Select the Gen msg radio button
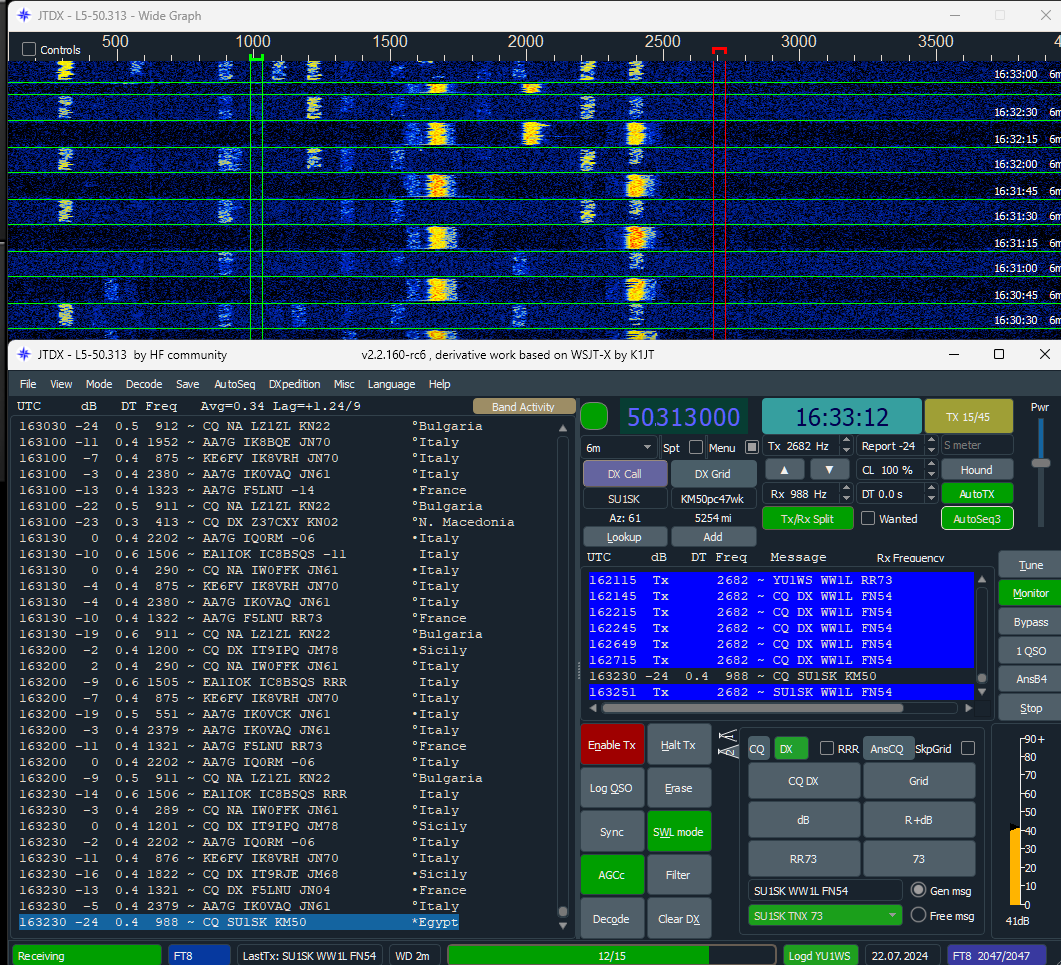1061x965 pixels. click(x=918, y=890)
